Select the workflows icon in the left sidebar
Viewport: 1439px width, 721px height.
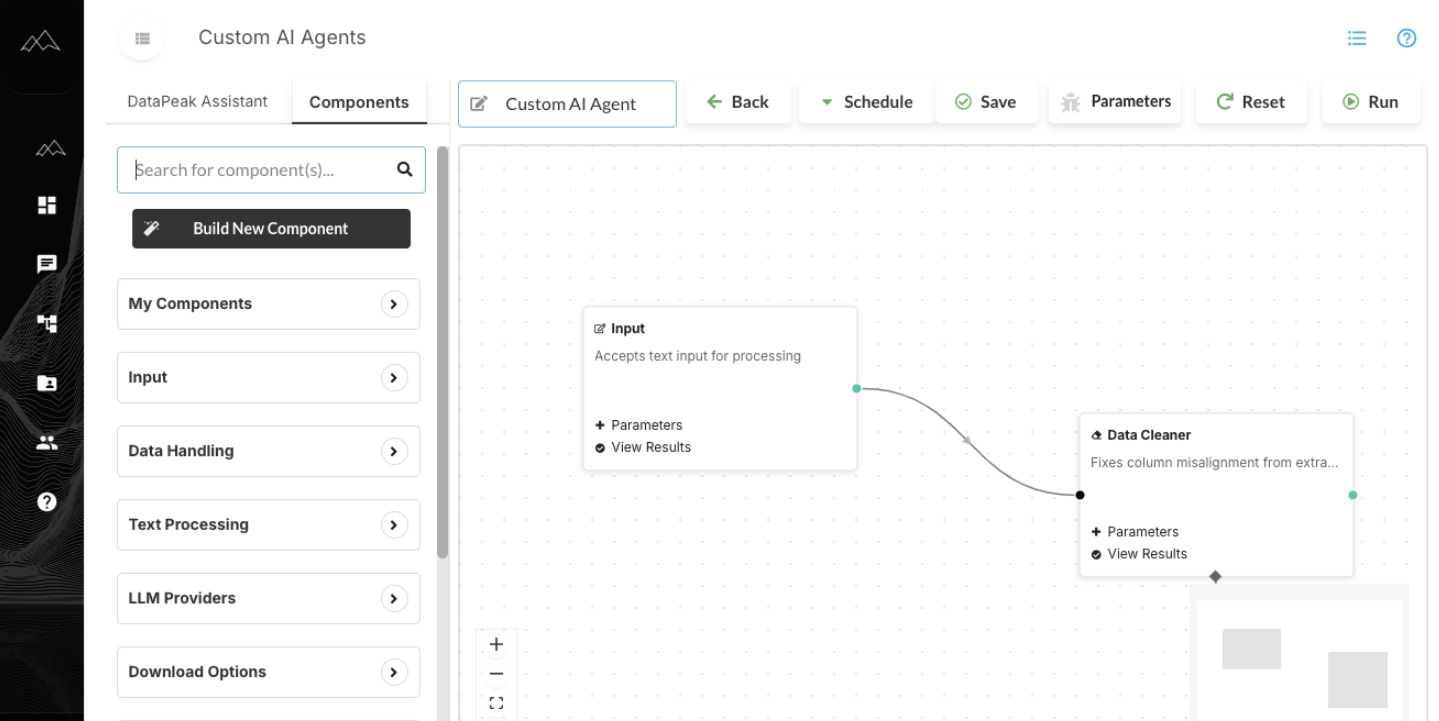[46, 323]
